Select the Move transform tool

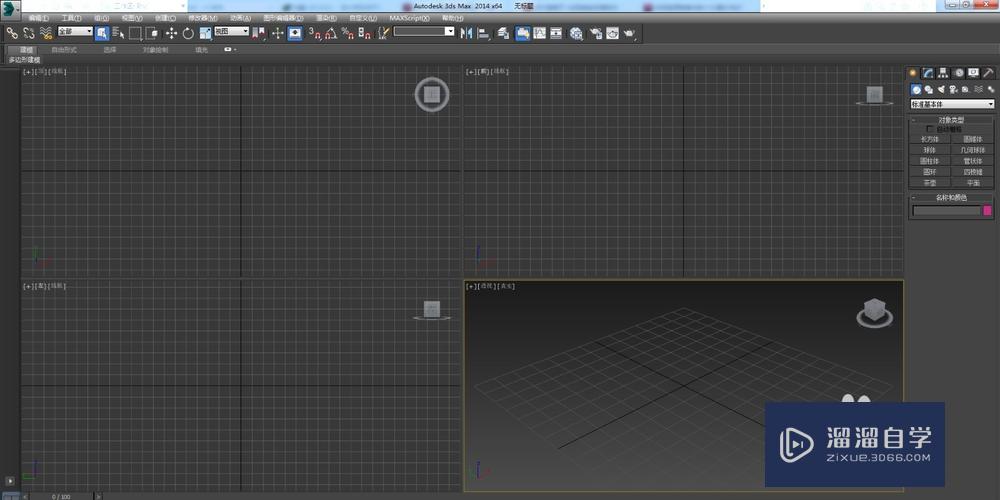tap(170, 33)
